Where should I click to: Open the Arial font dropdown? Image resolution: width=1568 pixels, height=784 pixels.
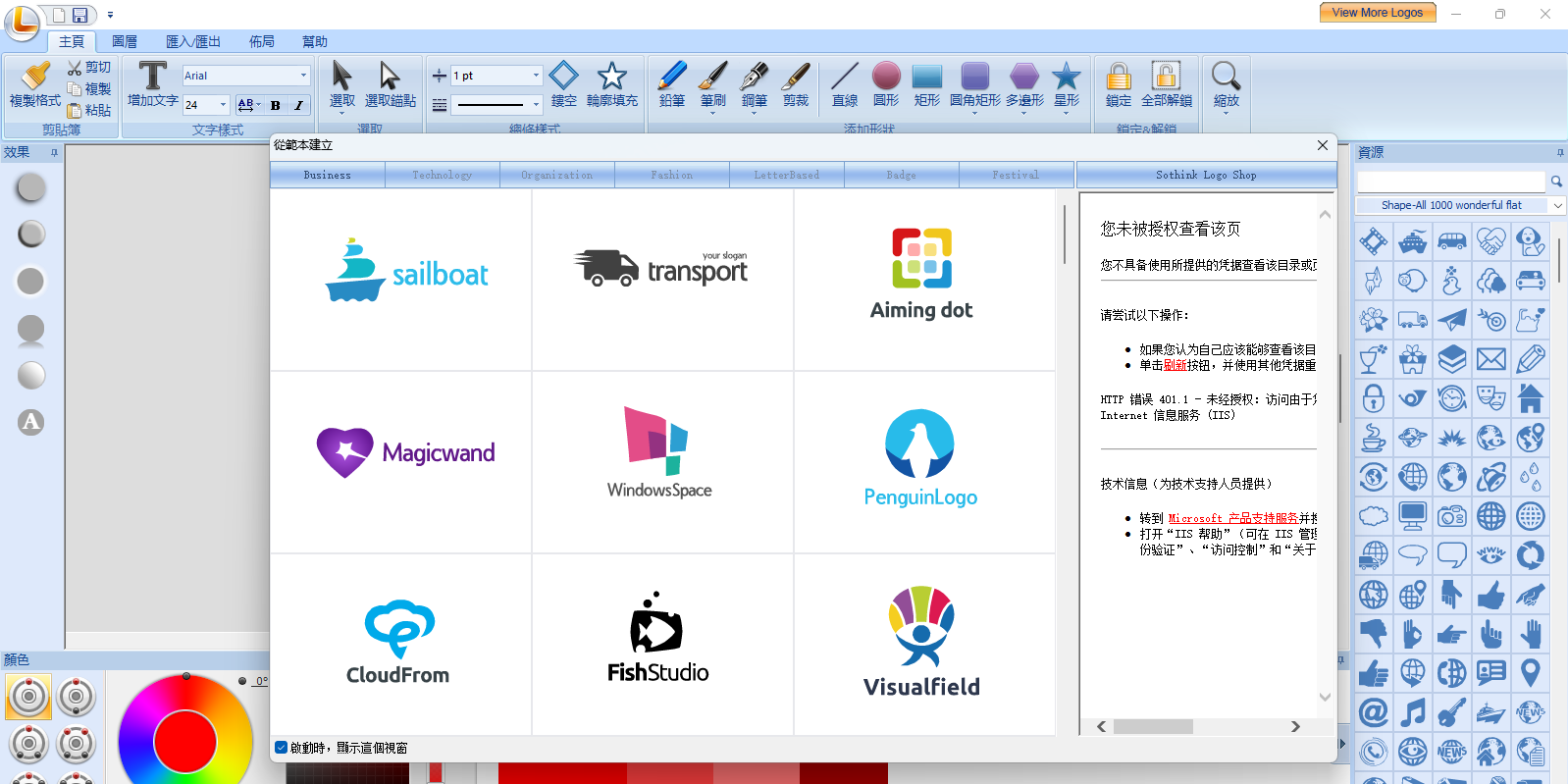point(303,76)
